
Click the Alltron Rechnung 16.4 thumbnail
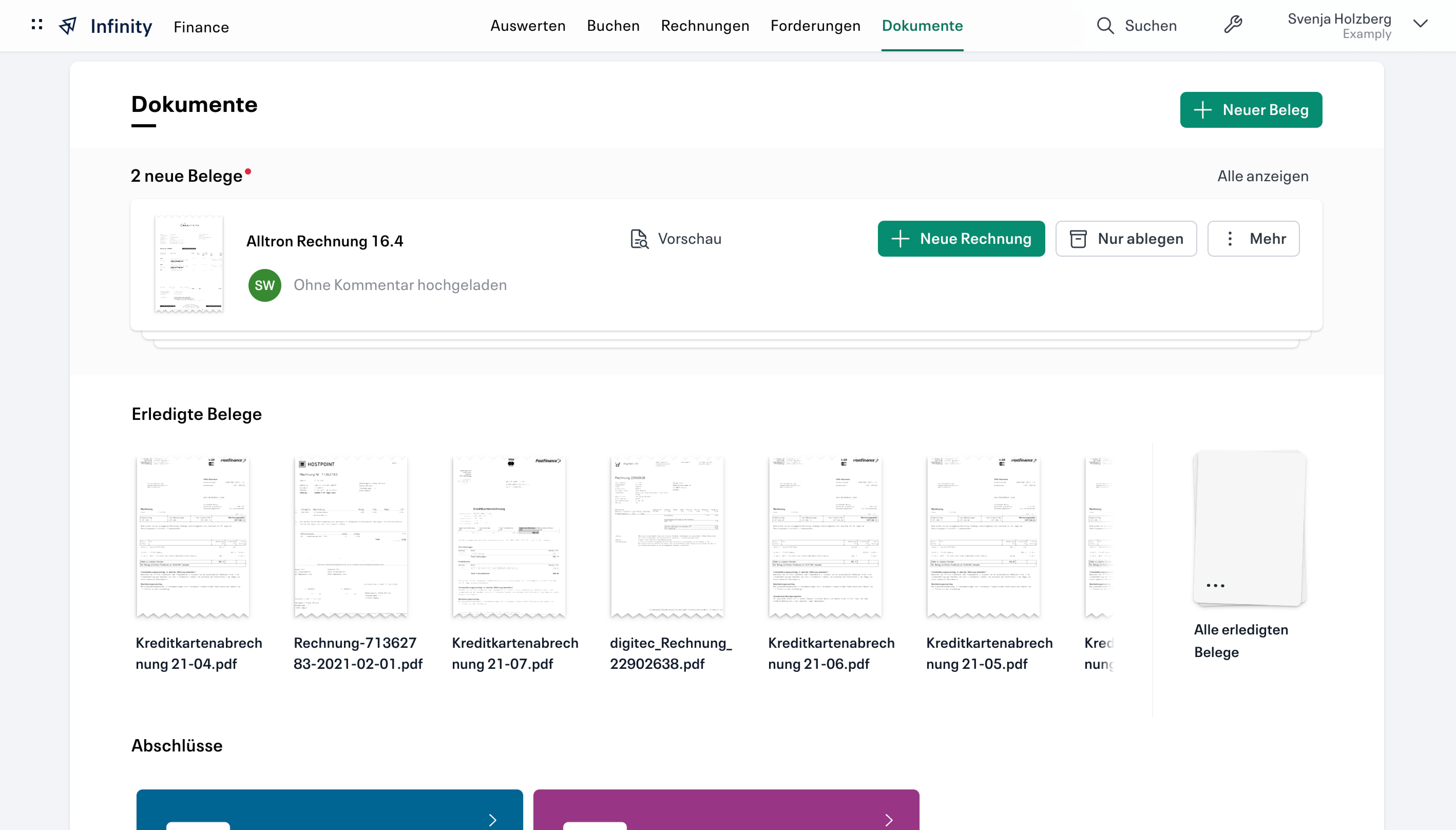click(x=189, y=264)
